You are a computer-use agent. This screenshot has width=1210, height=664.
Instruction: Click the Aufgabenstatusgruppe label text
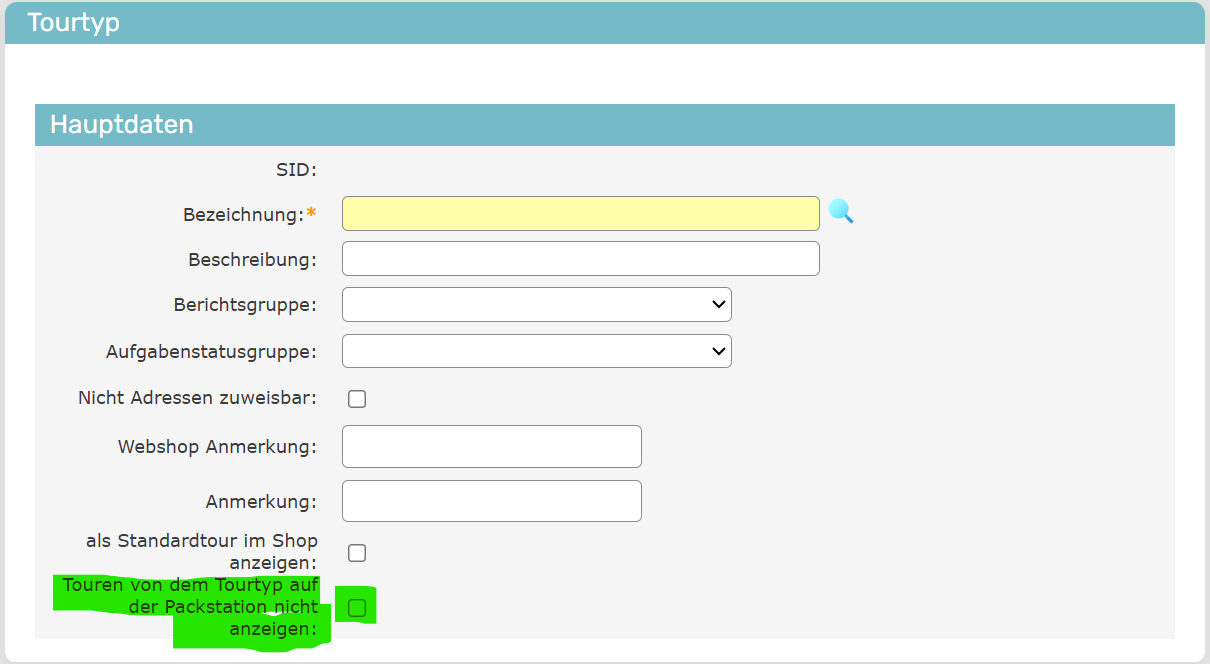211,352
